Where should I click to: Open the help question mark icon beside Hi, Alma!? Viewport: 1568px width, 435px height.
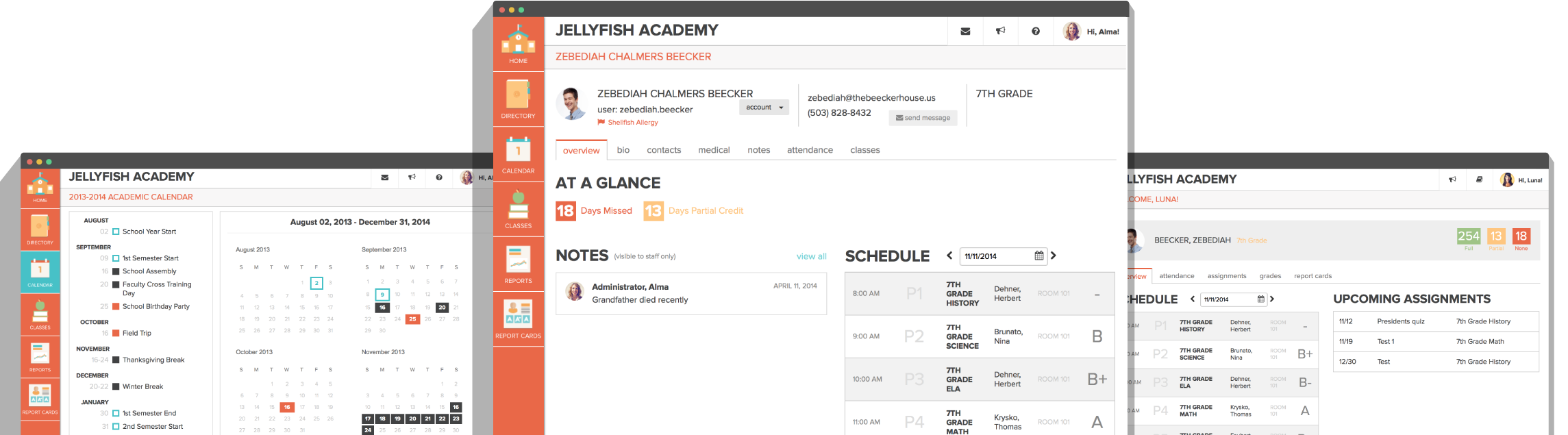[x=1035, y=32]
